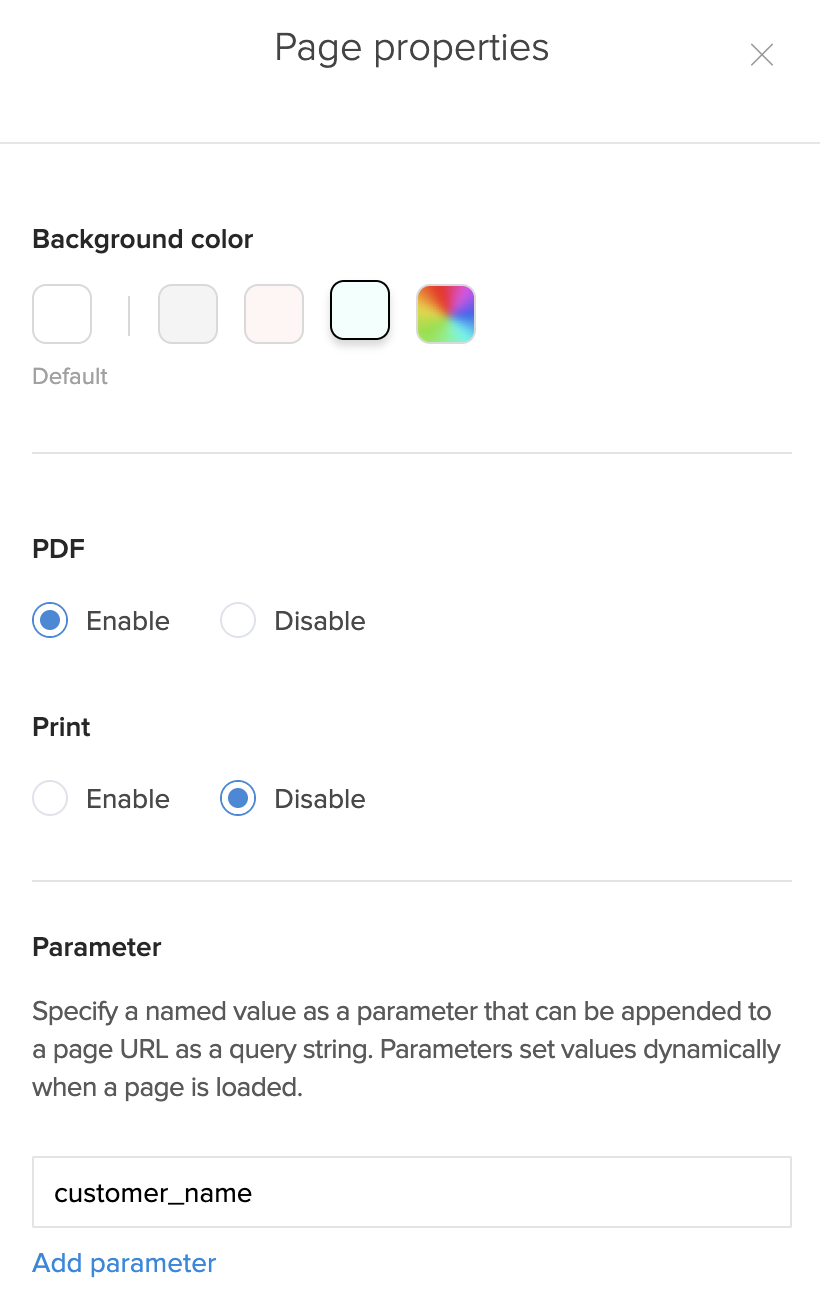Close the Page properties panel

tap(762, 55)
